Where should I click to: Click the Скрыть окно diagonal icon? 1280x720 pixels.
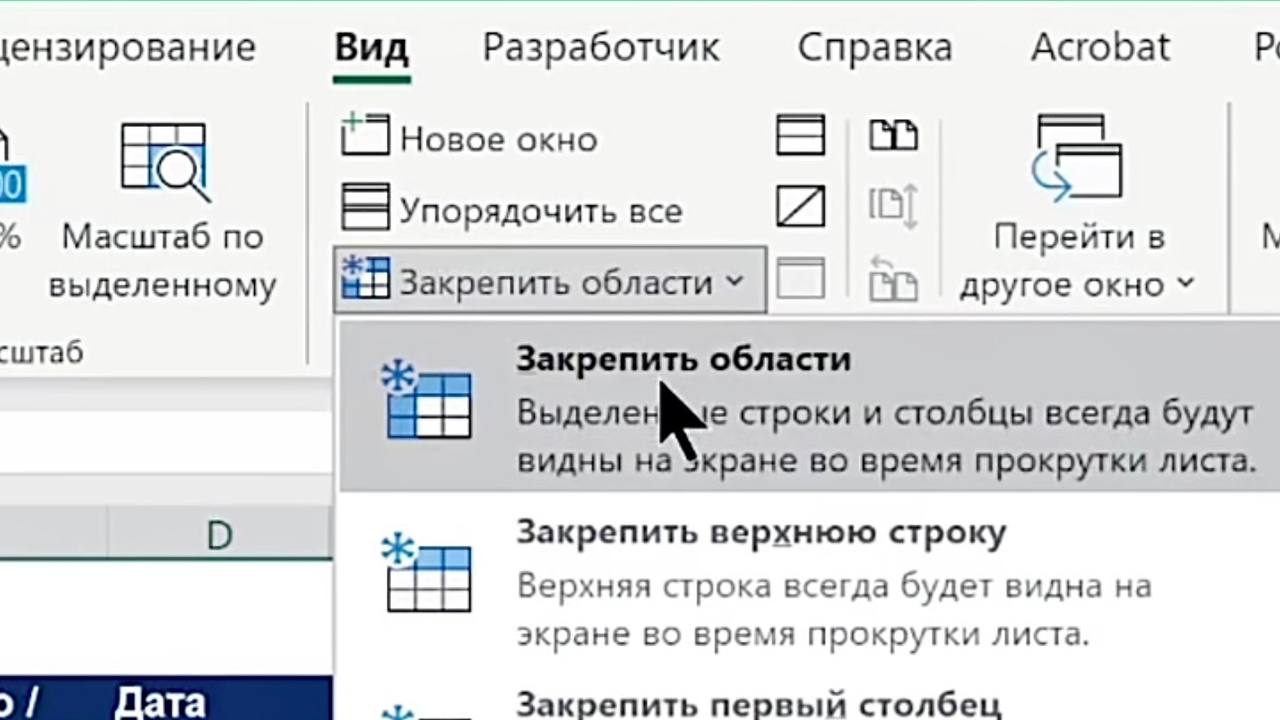(x=801, y=207)
